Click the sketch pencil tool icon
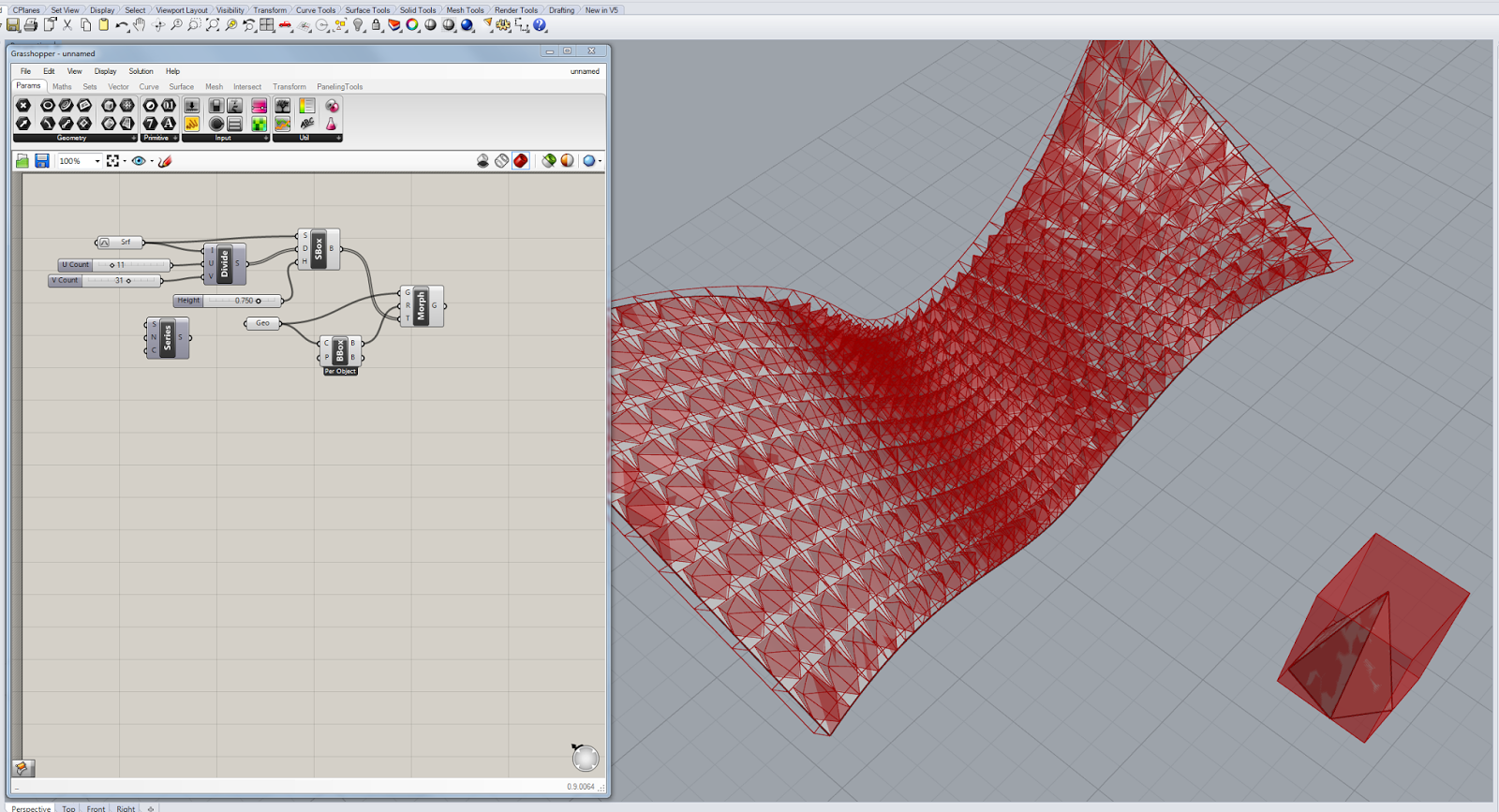Image resolution: width=1499 pixels, height=812 pixels. click(165, 161)
